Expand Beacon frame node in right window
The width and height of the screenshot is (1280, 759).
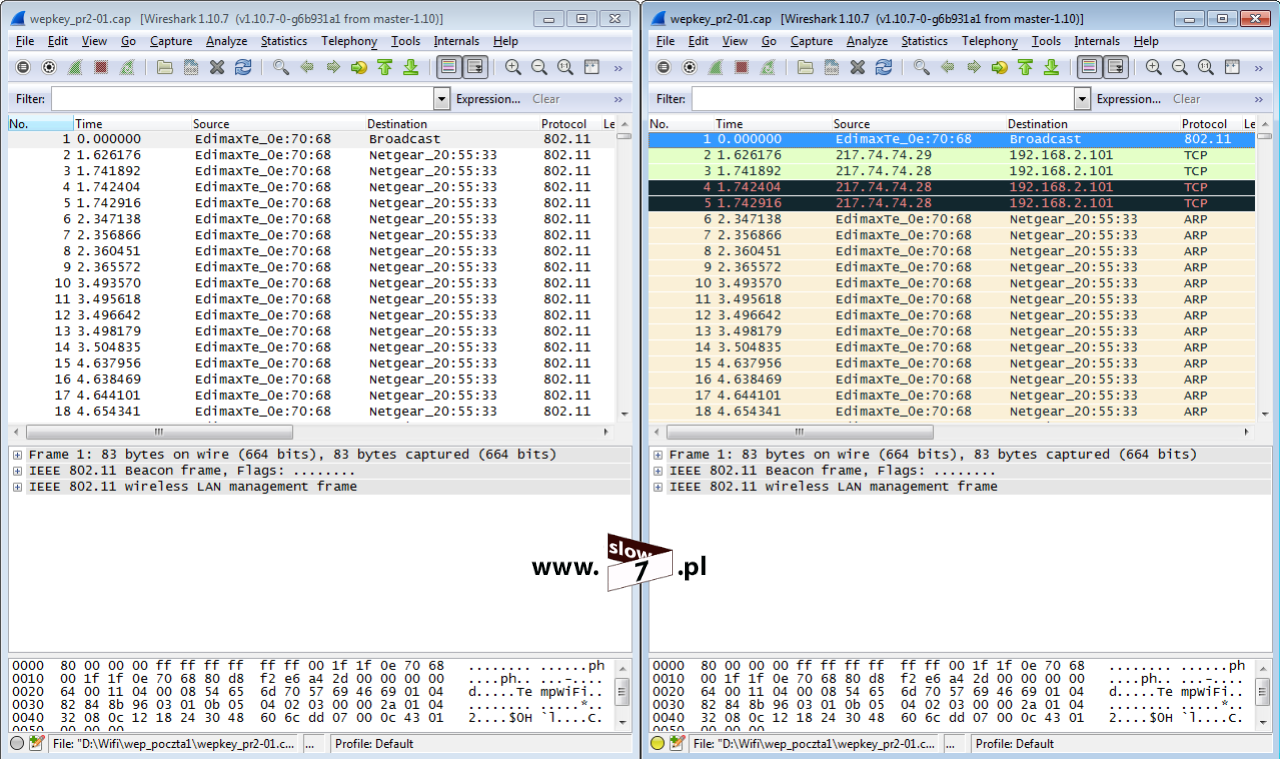(x=658, y=471)
